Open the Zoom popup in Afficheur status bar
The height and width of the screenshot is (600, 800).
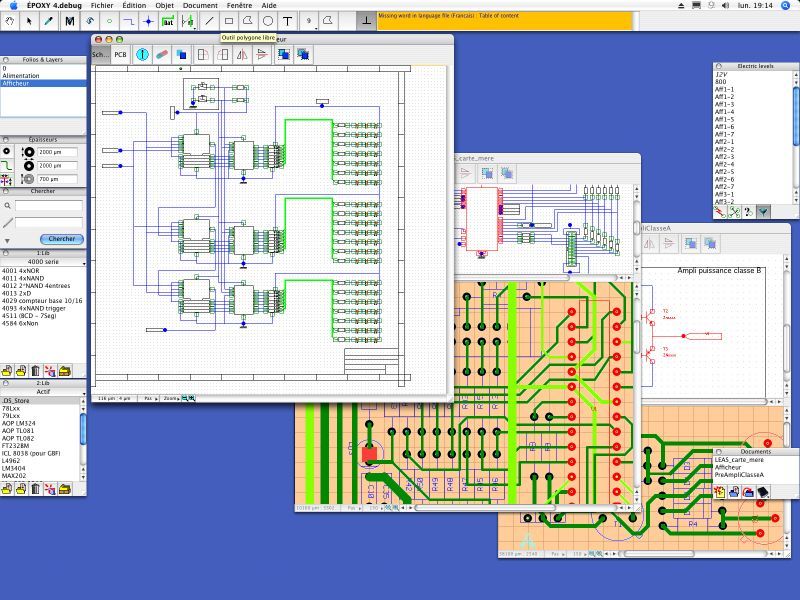point(170,398)
